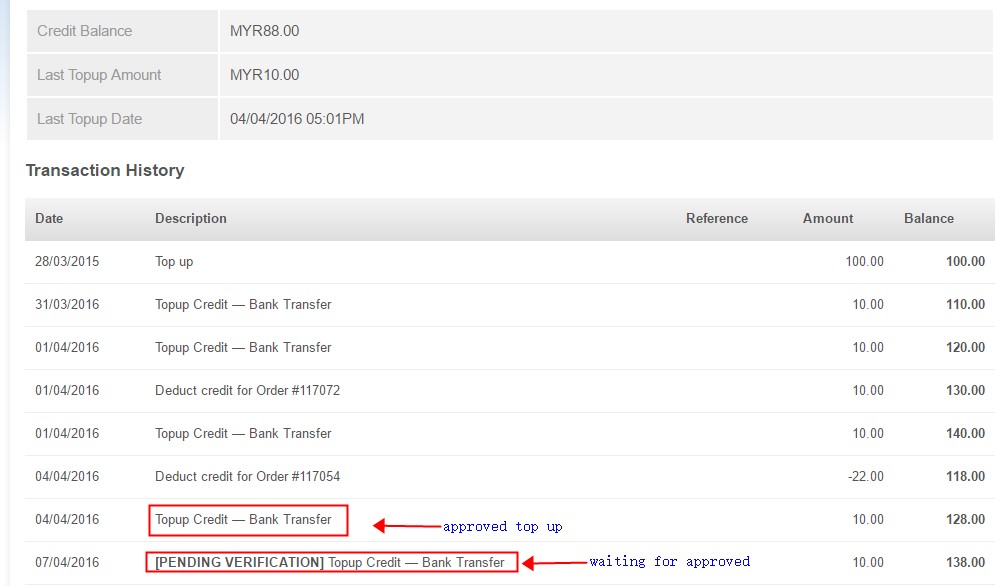Click the Description column header

pos(190,218)
